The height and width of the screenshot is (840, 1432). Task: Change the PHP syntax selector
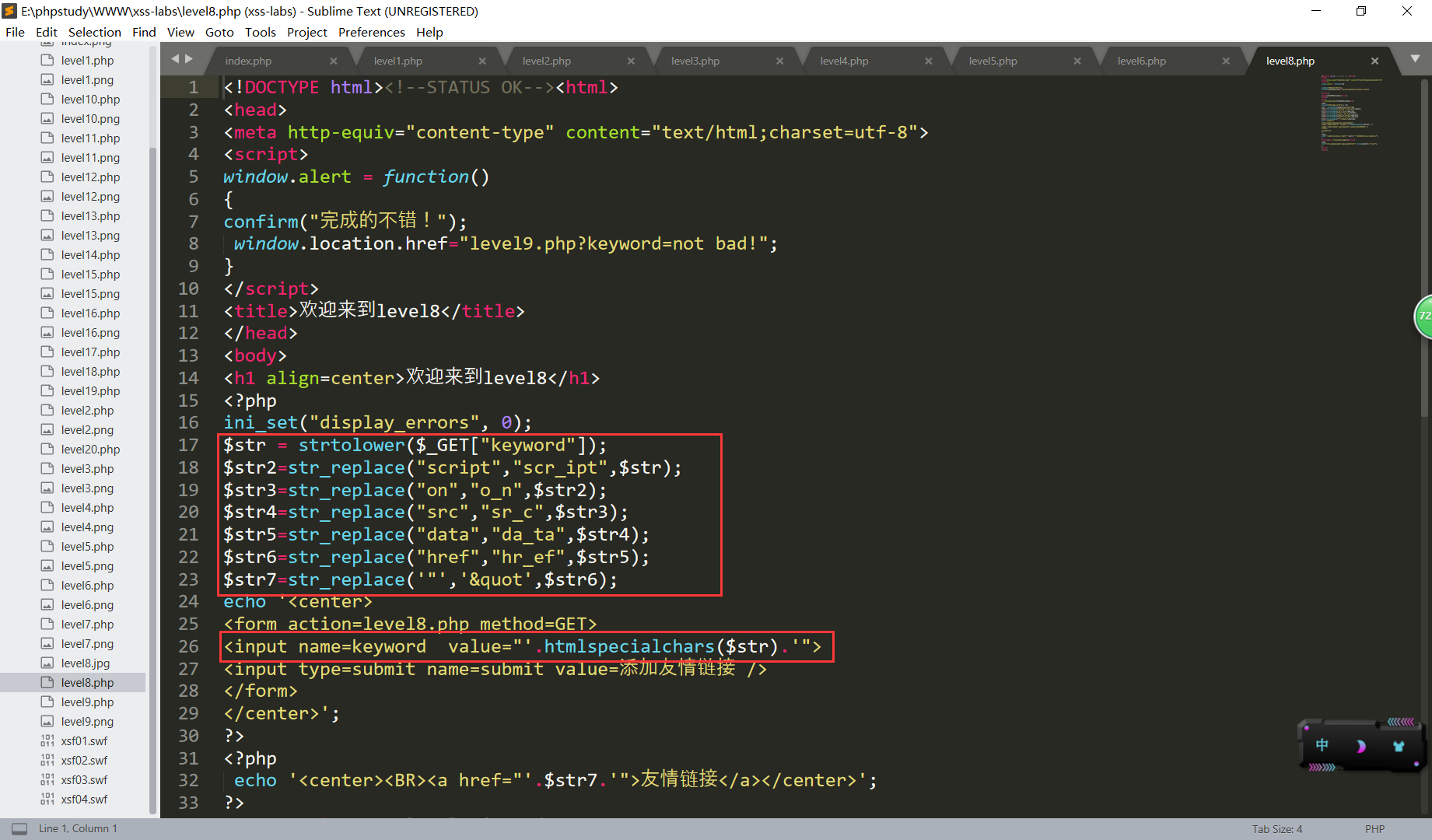pos(1374,828)
